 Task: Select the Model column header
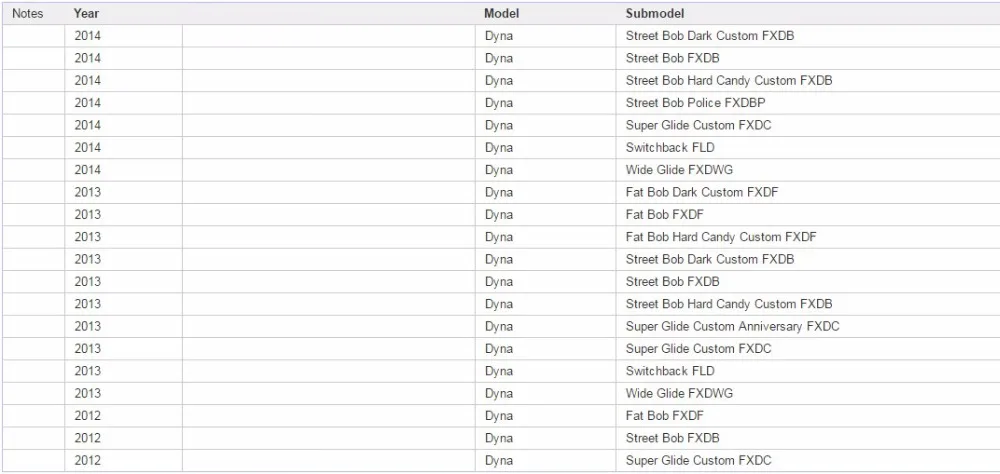(501, 13)
